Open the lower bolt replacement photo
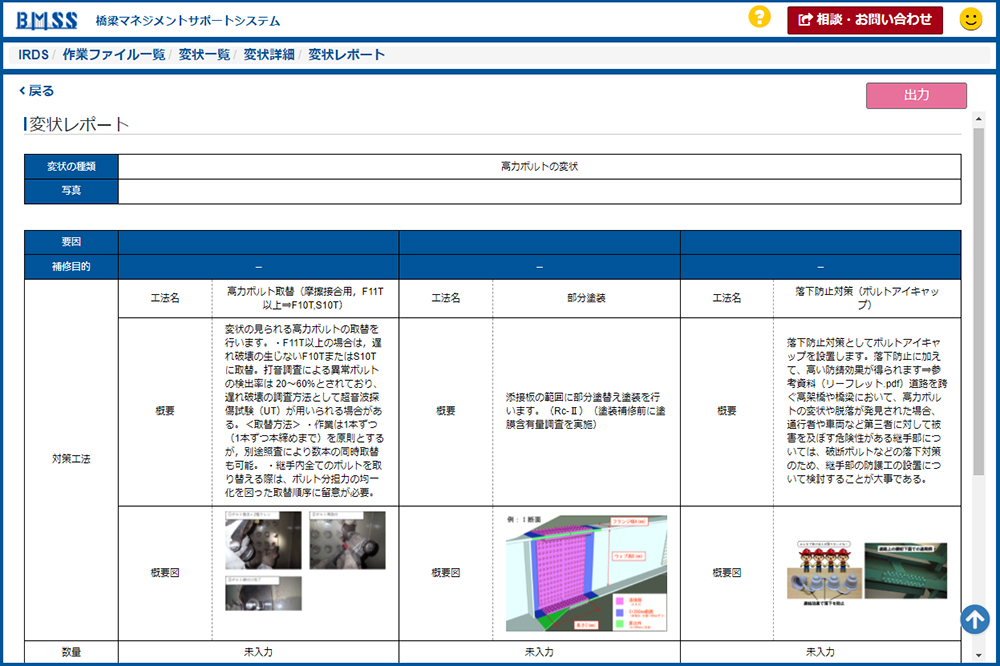Image resolution: width=1000 pixels, height=666 pixels. pyautogui.click(x=262, y=592)
